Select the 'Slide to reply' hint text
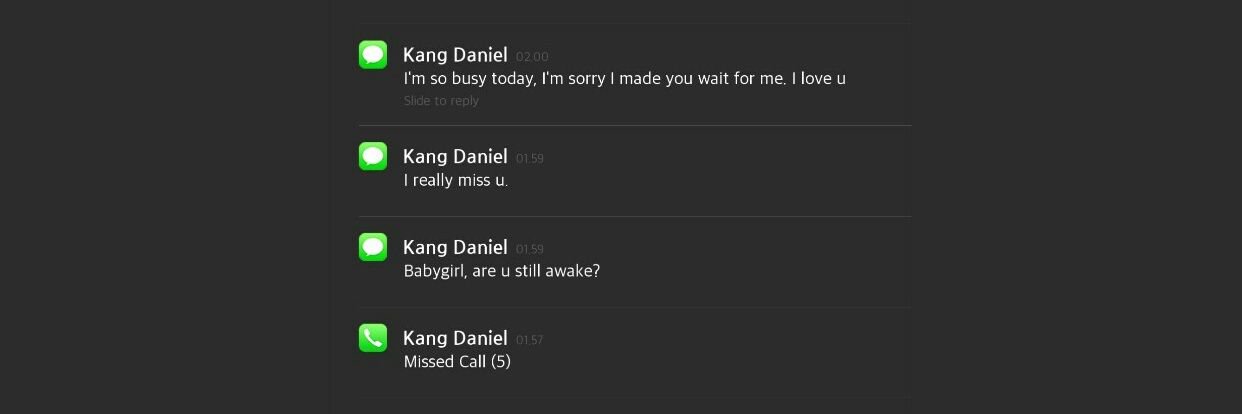The height and width of the screenshot is (414, 1242). coord(441,101)
